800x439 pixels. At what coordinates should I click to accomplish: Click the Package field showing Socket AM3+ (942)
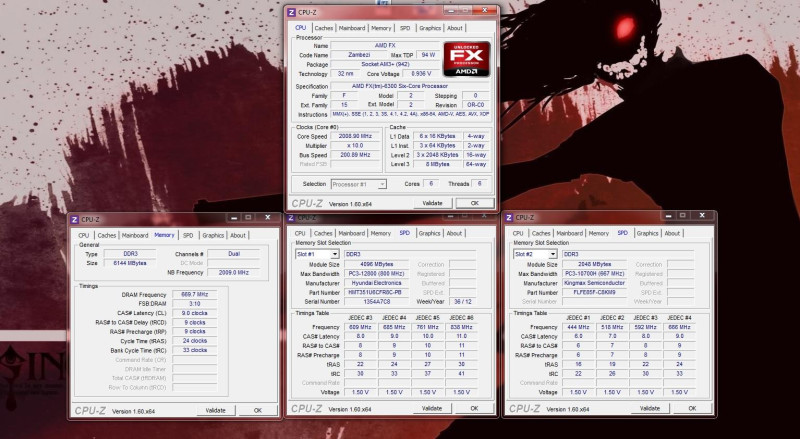pyautogui.click(x=385, y=64)
